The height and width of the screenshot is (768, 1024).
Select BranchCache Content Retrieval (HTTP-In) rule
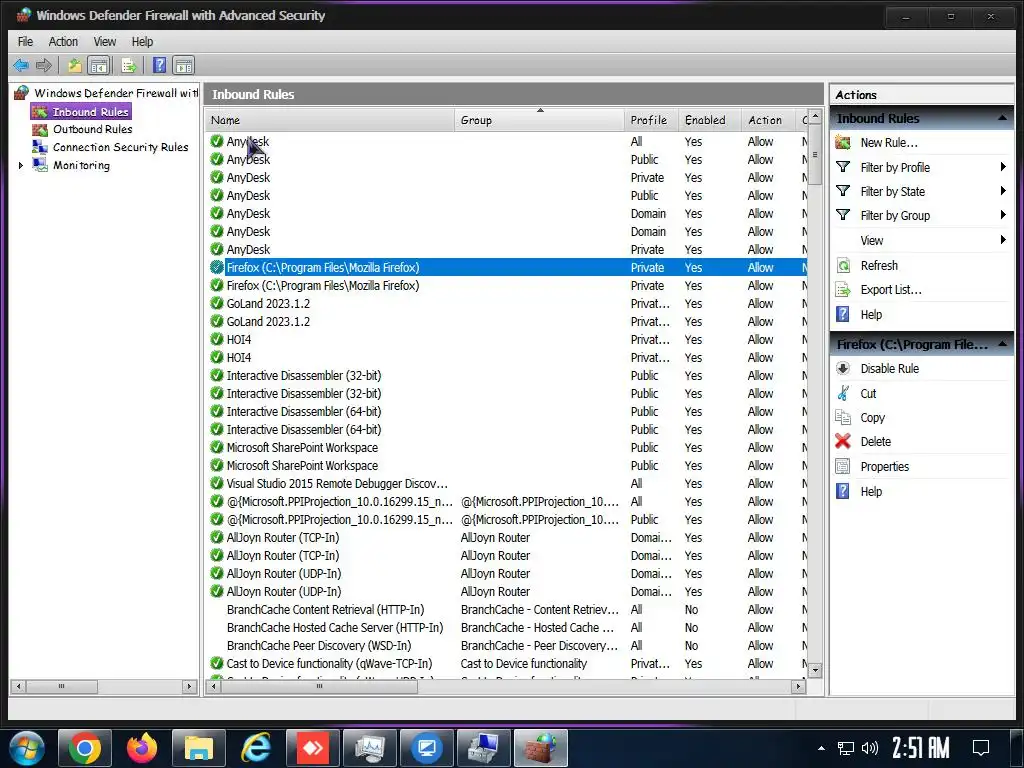[506, 609]
